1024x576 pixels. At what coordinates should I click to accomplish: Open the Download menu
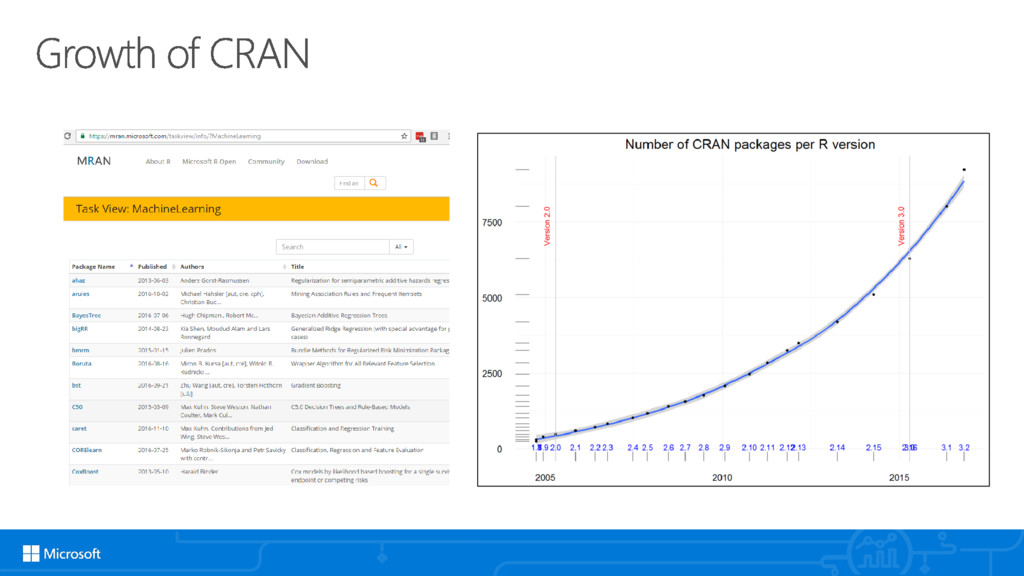[x=312, y=161]
